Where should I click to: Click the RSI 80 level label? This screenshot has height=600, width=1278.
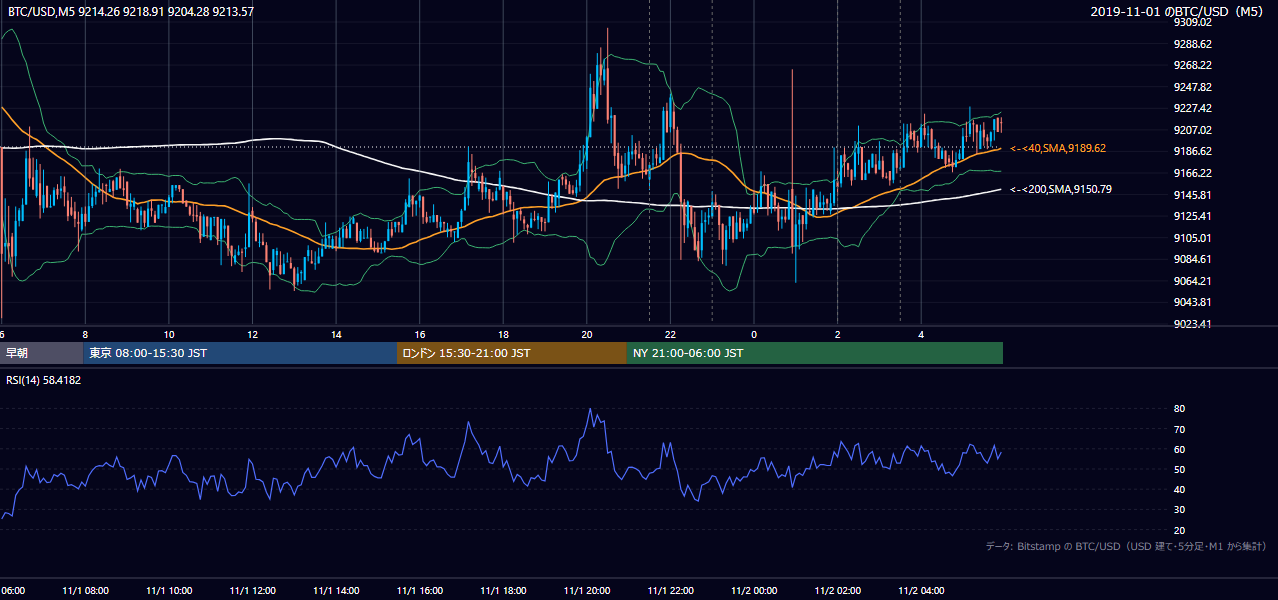click(1179, 409)
